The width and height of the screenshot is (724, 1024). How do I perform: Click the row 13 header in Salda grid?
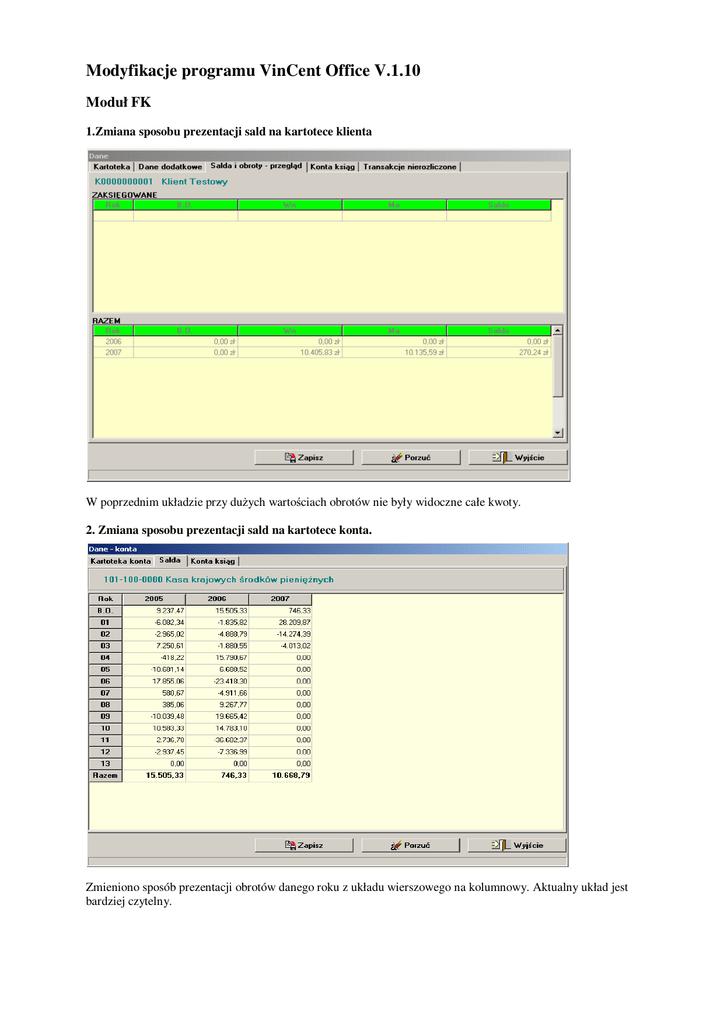[x=105, y=763]
